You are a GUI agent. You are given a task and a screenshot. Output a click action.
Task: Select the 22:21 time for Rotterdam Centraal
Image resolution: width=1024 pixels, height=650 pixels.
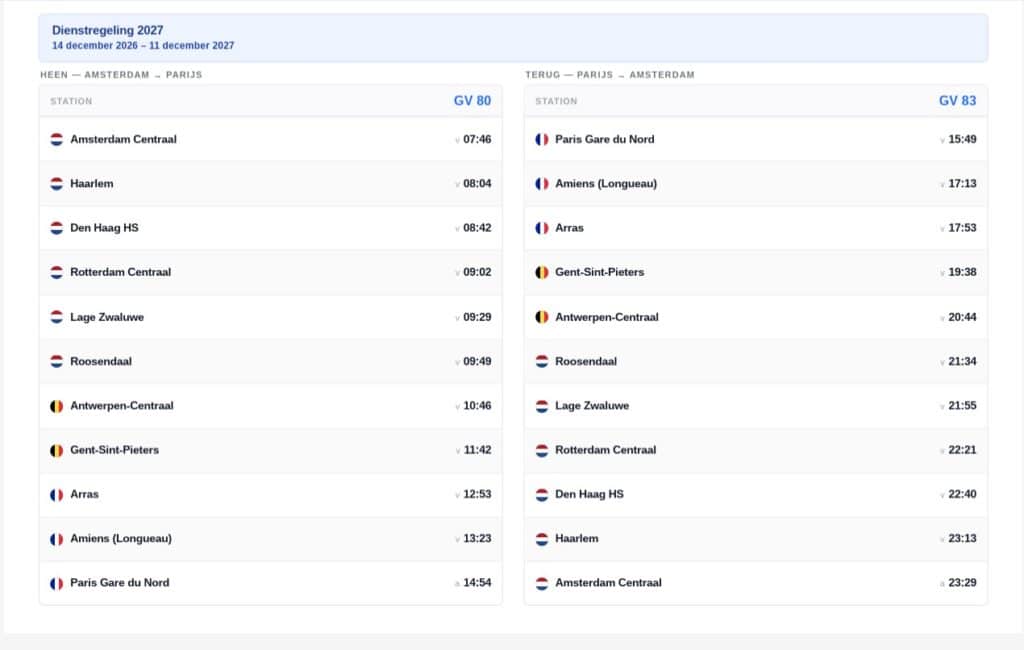962,450
